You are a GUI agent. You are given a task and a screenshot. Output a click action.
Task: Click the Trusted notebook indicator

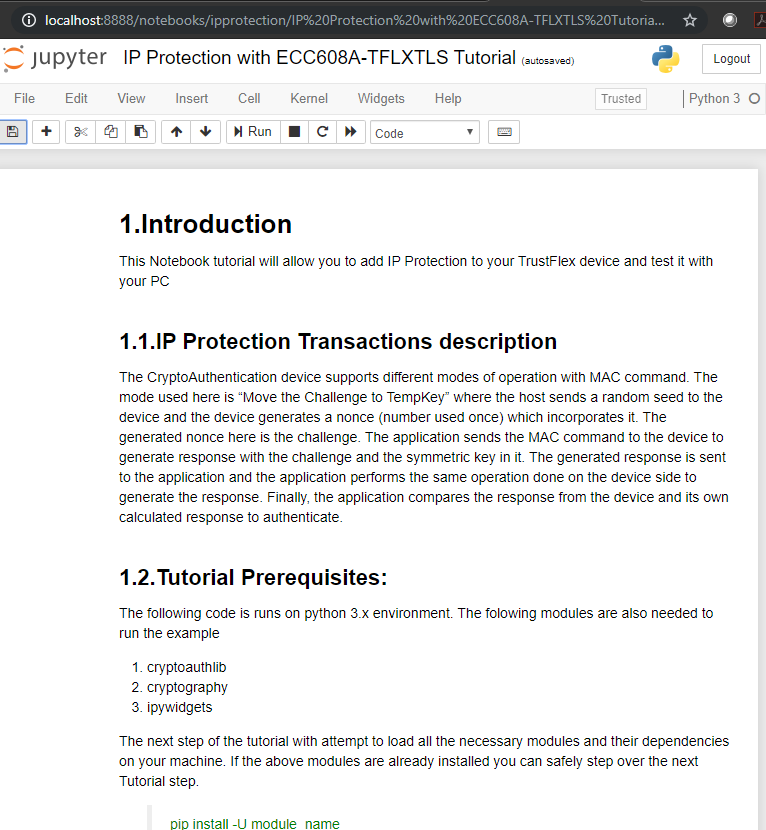click(621, 99)
